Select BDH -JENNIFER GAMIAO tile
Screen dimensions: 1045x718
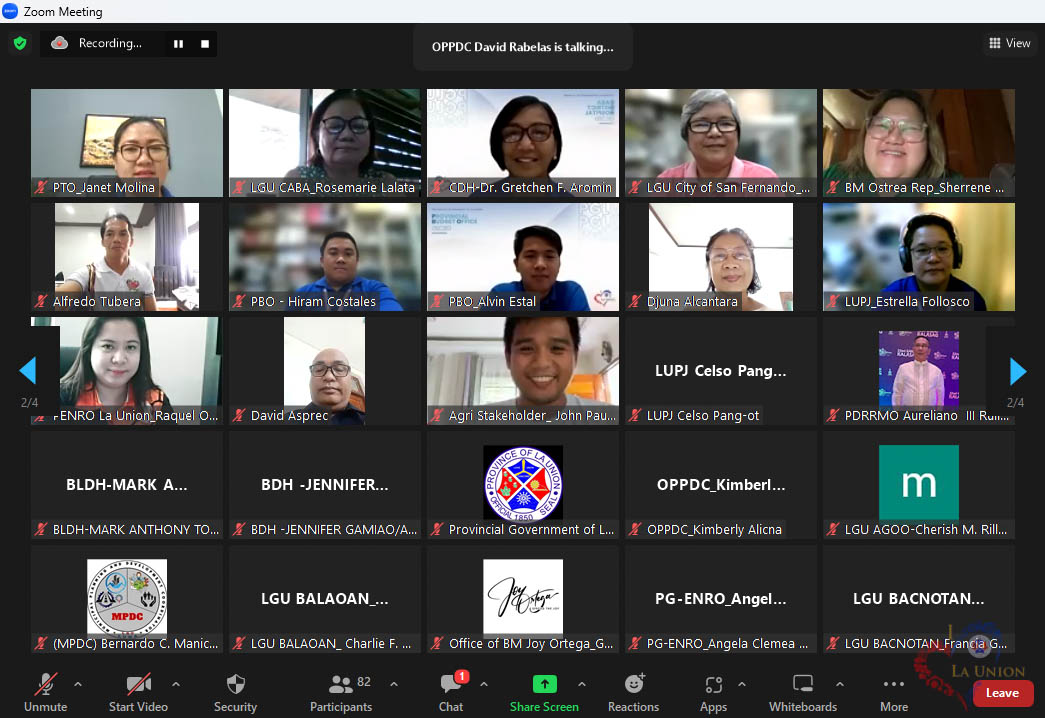(x=325, y=485)
